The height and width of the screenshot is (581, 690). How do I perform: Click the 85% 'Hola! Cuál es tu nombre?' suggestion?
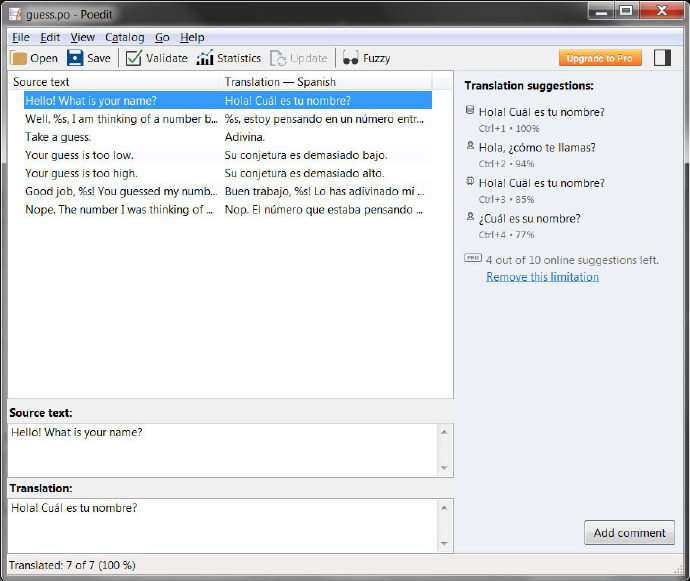(x=541, y=183)
